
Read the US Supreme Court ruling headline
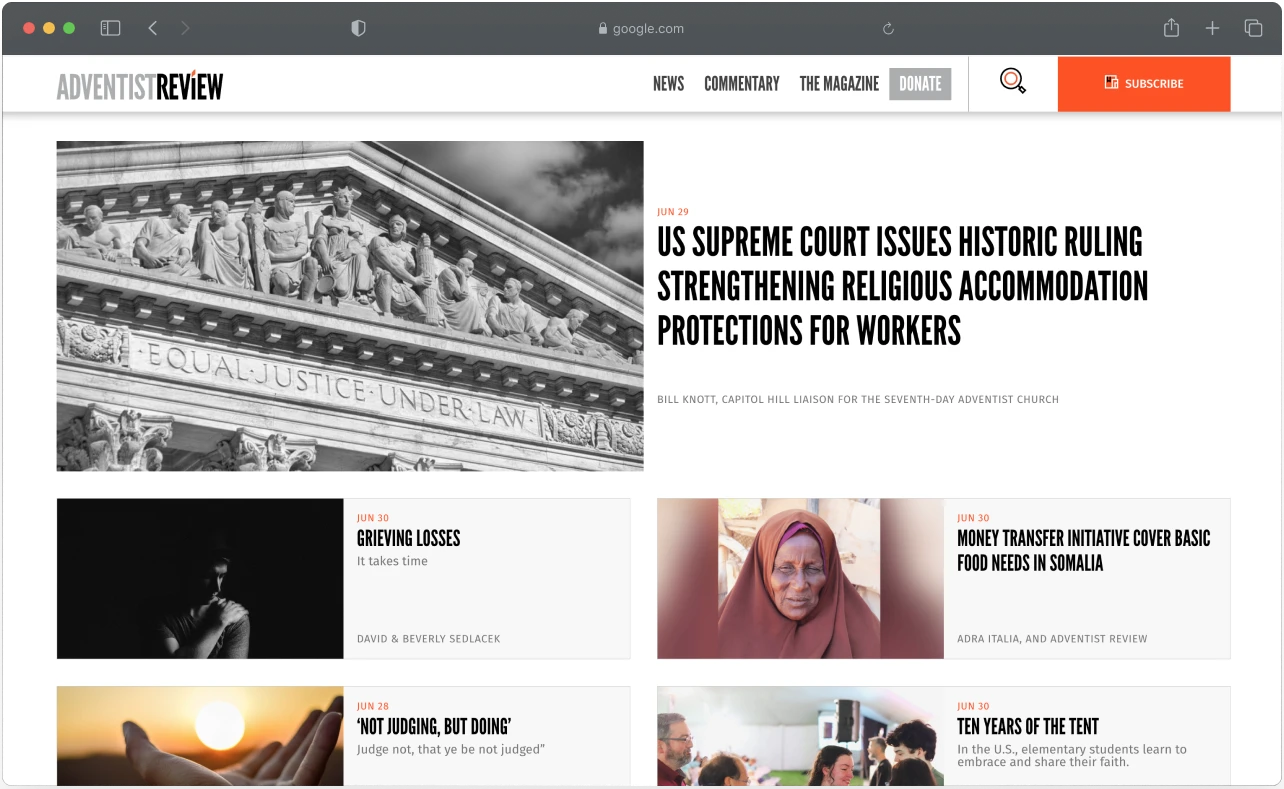pyautogui.click(x=902, y=286)
